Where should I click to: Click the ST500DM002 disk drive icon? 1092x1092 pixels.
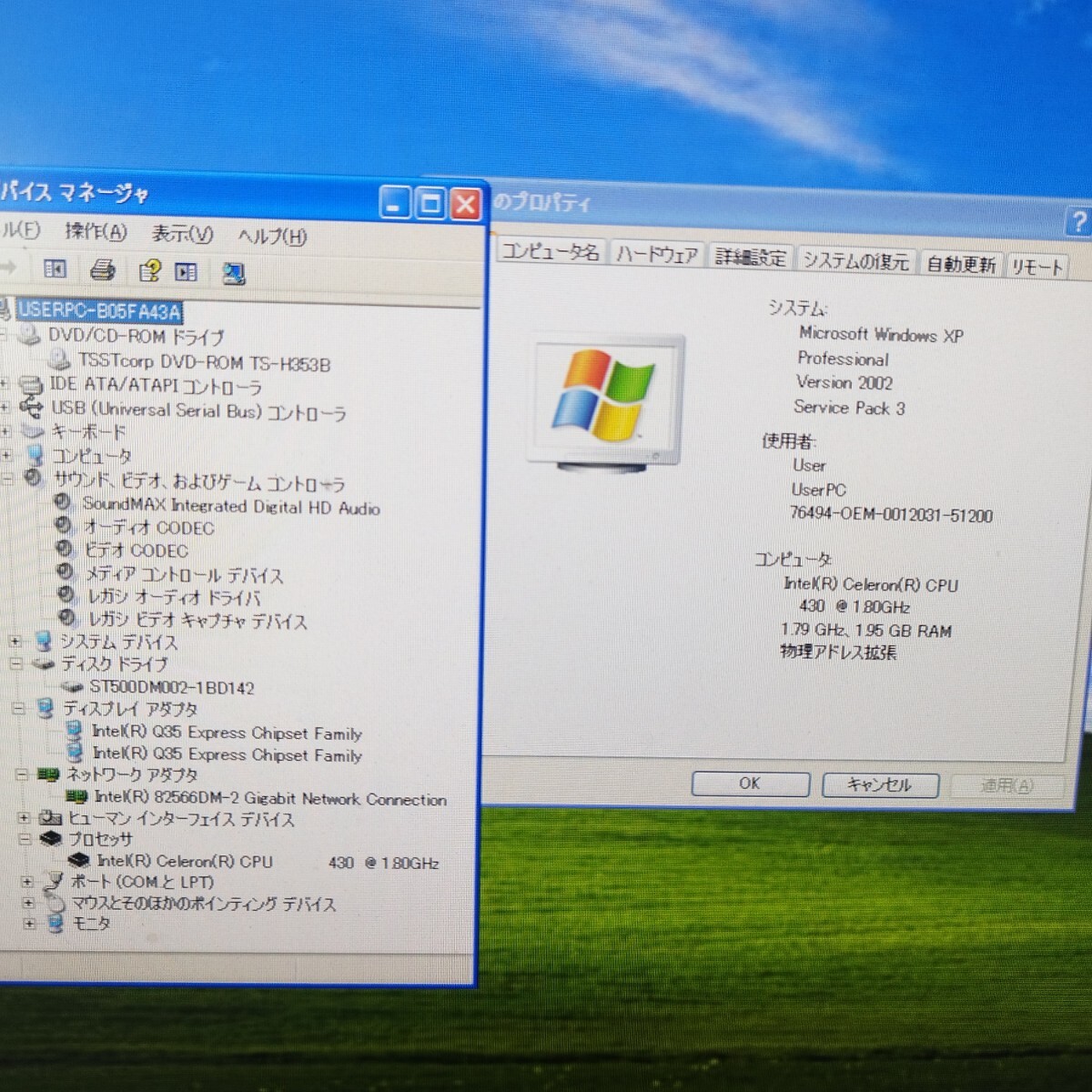tap(73, 687)
